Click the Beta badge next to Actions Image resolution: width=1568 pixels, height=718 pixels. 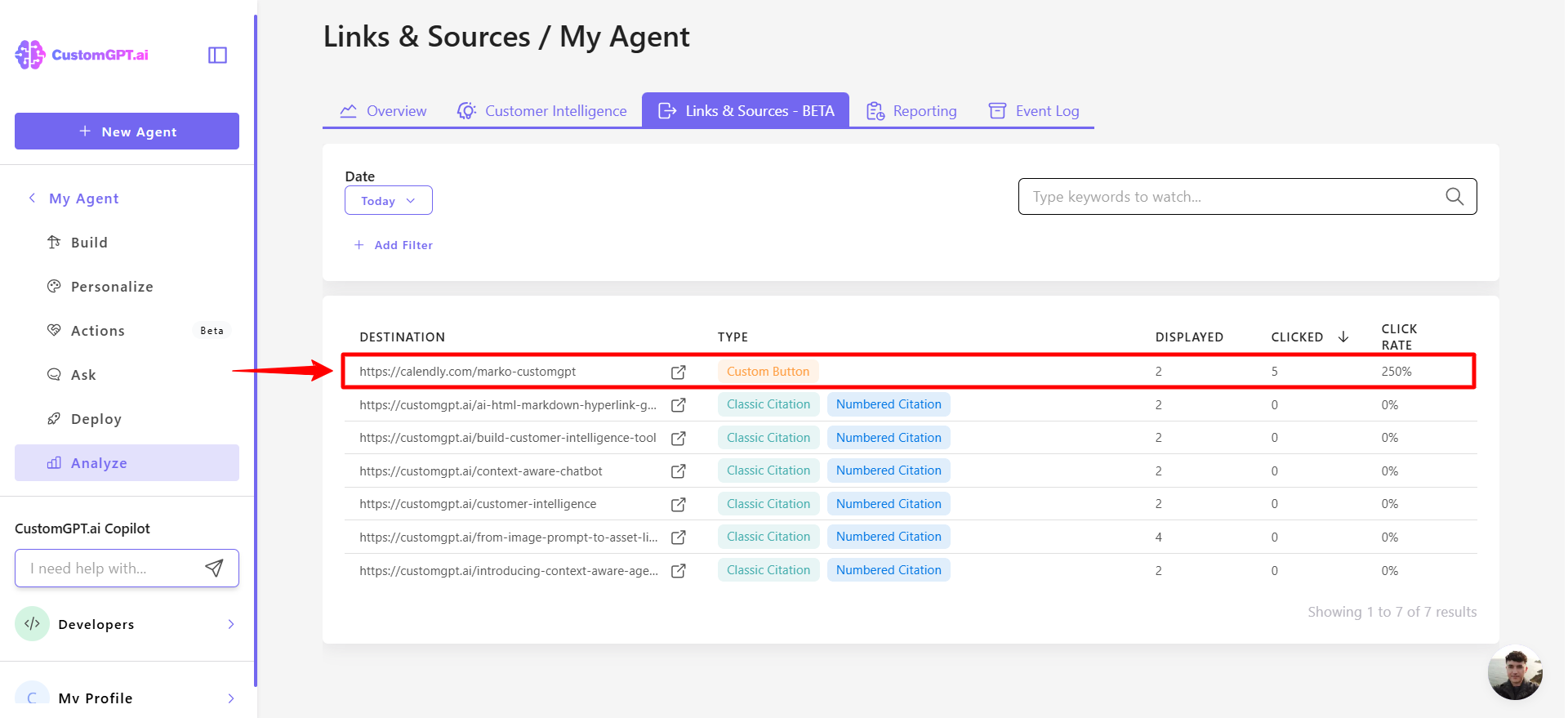[x=212, y=331]
